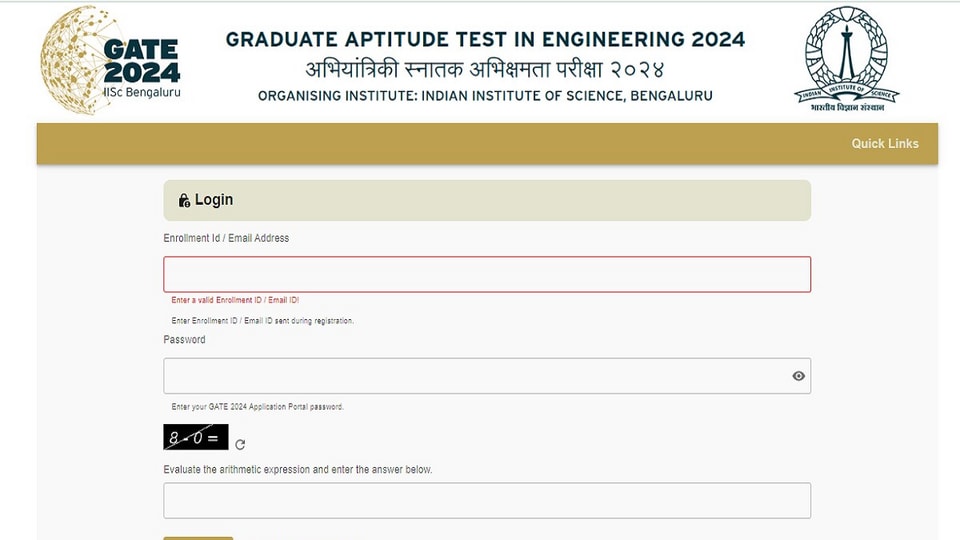Focus the captcha answer input box

tap(487, 500)
